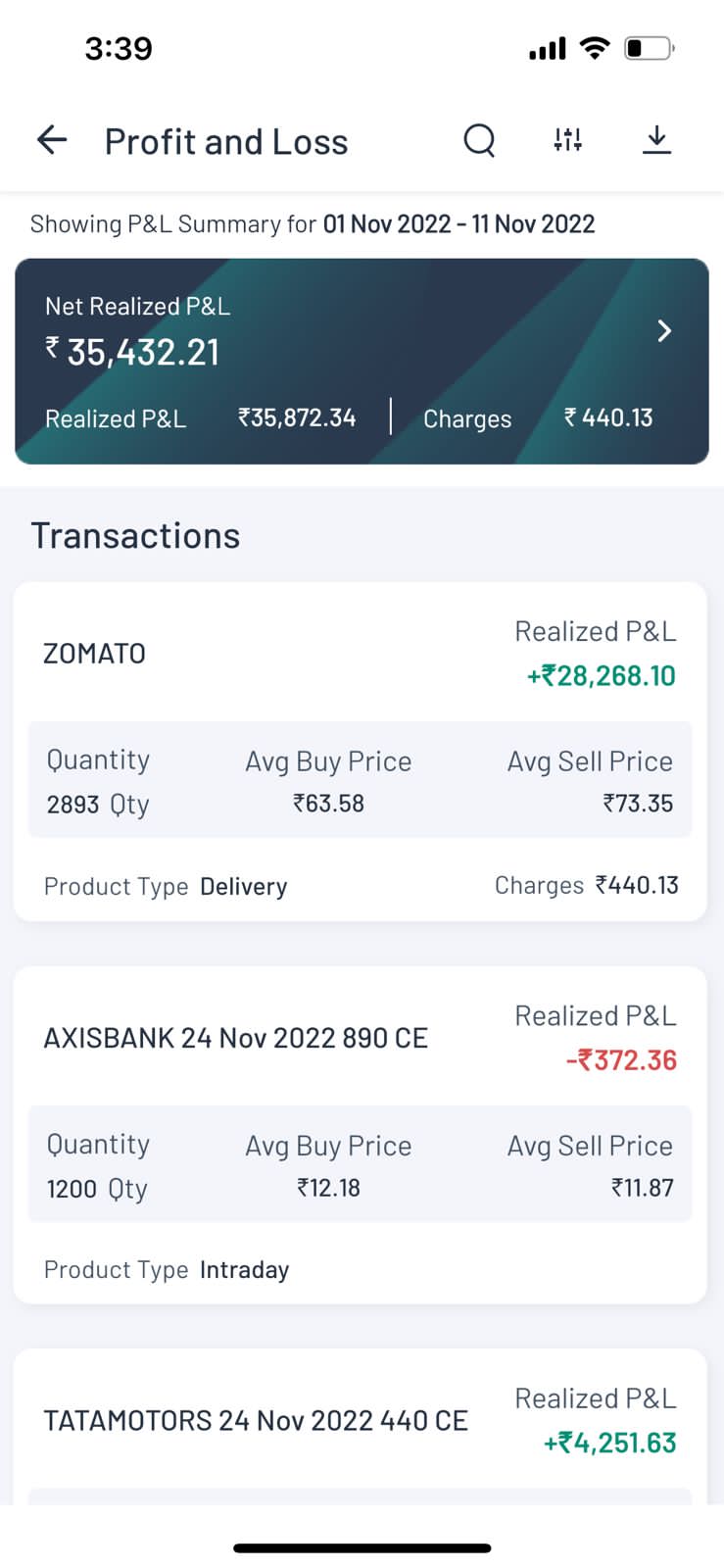The image size is (724, 1568).
Task: Download the P&L report
Action: coord(656,141)
